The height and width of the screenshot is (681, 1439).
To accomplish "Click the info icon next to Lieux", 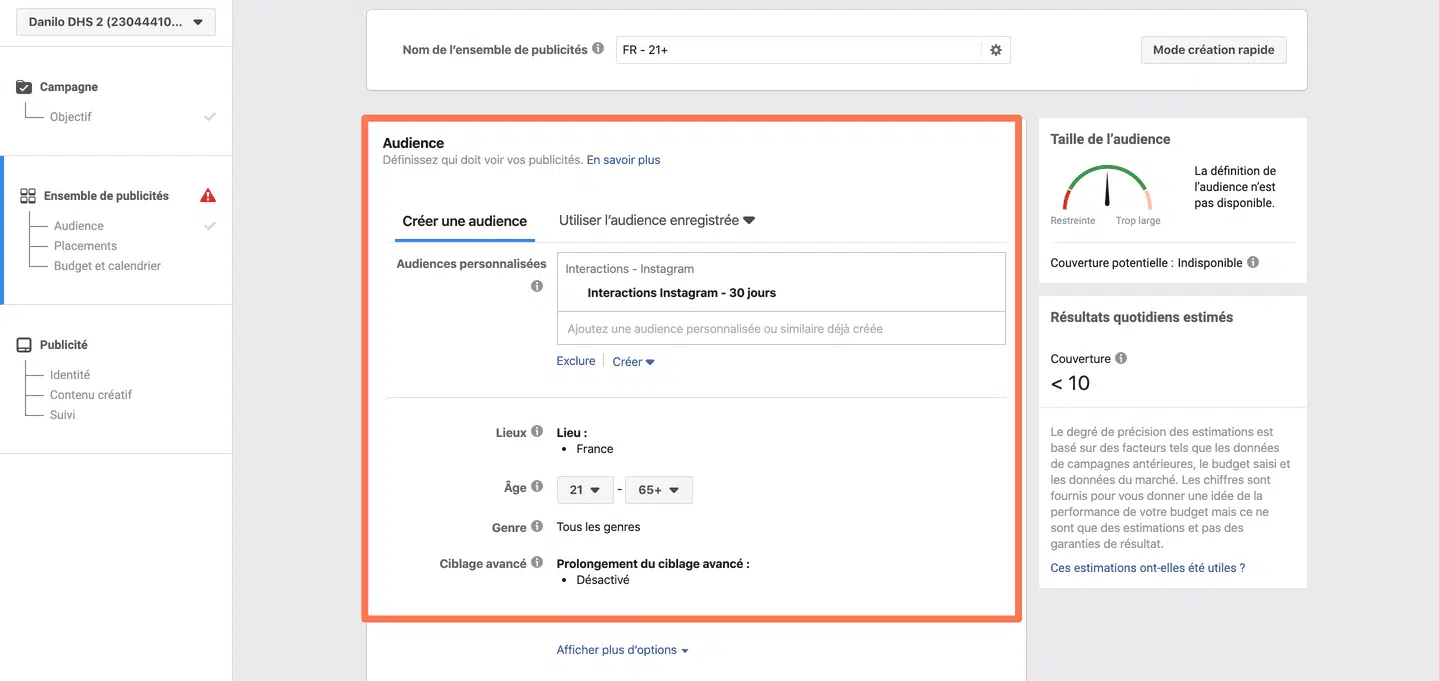I will click(x=537, y=432).
